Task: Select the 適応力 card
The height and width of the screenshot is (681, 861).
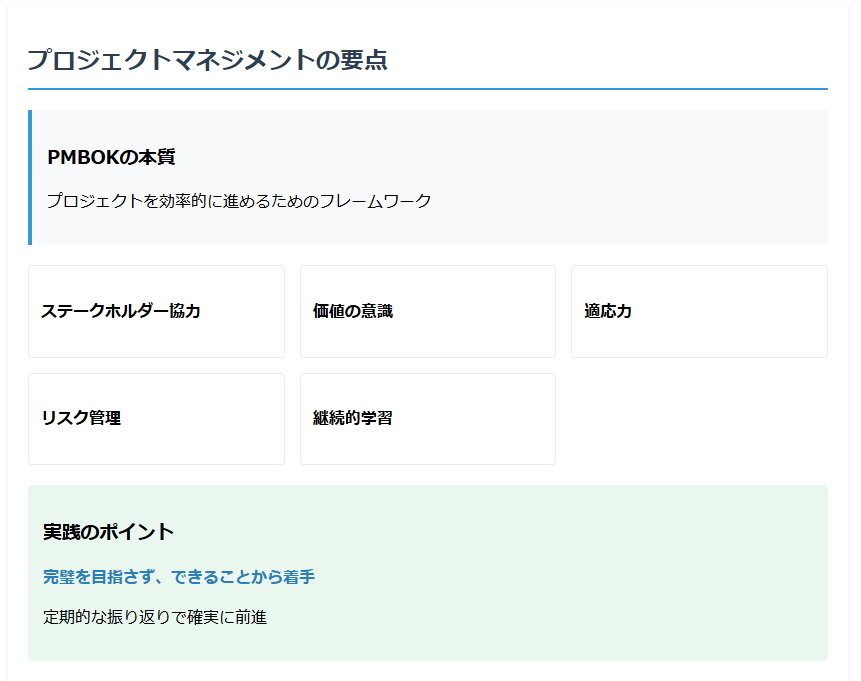Action: 699,311
